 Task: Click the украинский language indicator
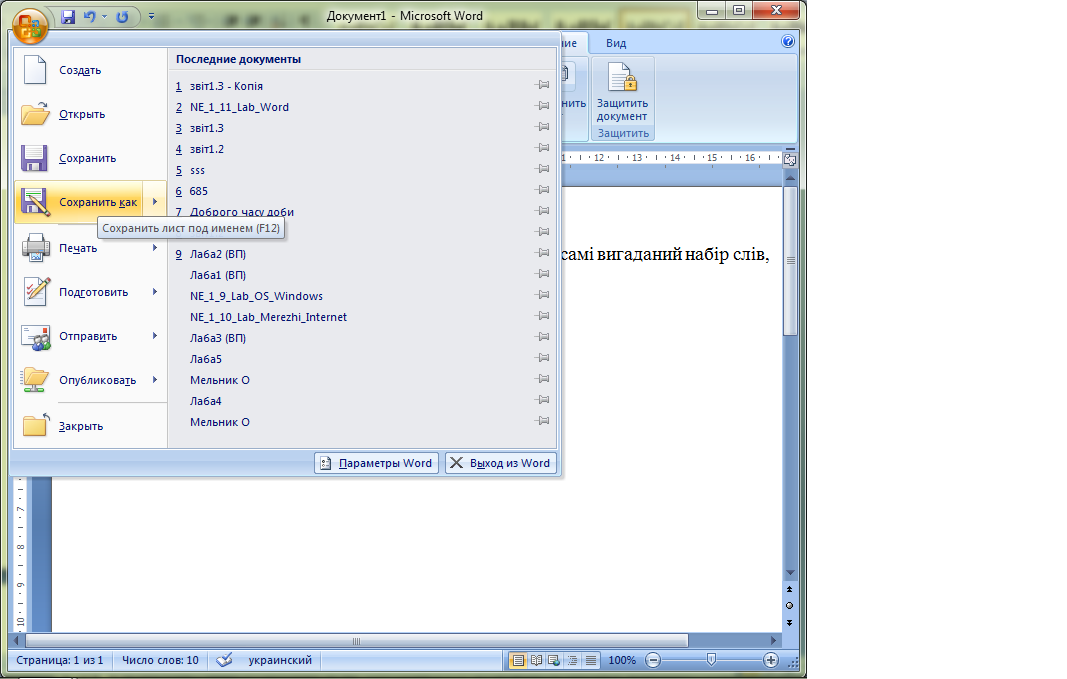click(x=280, y=660)
